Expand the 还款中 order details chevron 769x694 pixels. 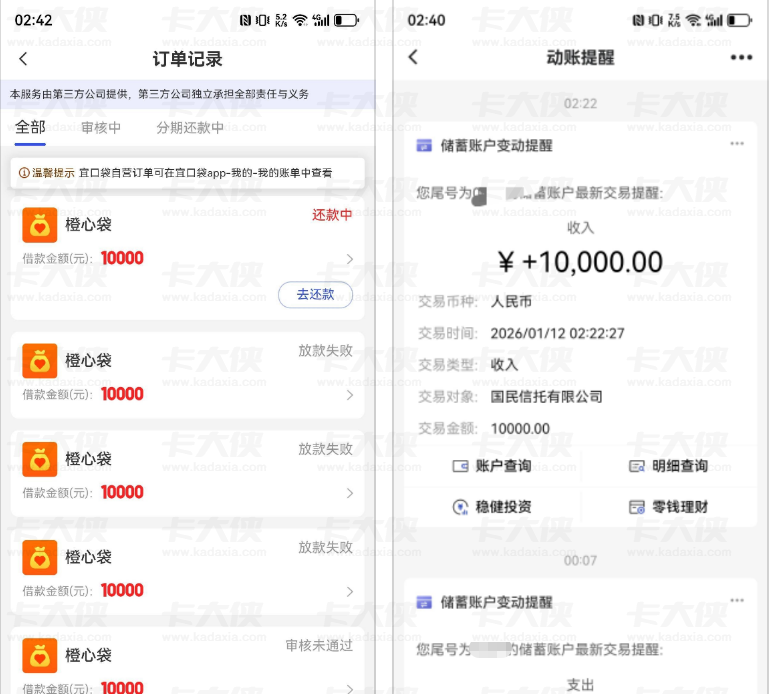350,259
